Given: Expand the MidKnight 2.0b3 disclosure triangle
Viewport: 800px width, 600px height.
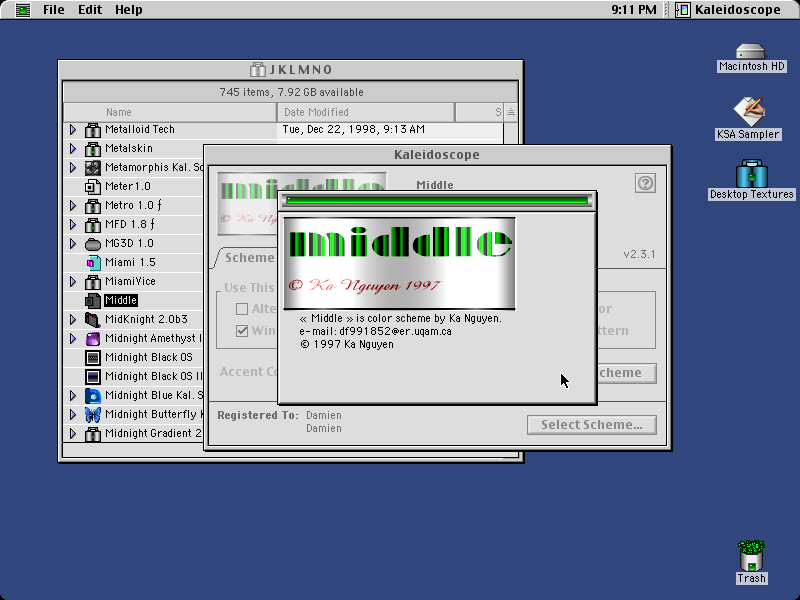Looking at the screenshot, I should pyautogui.click(x=72, y=319).
